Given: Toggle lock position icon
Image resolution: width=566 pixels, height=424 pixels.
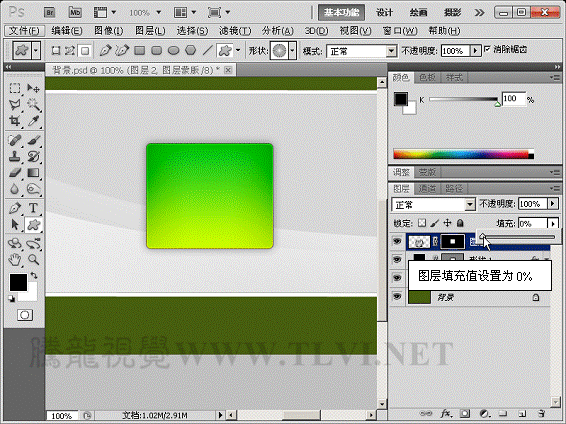Looking at the screenshot, I should coord(447,223).
